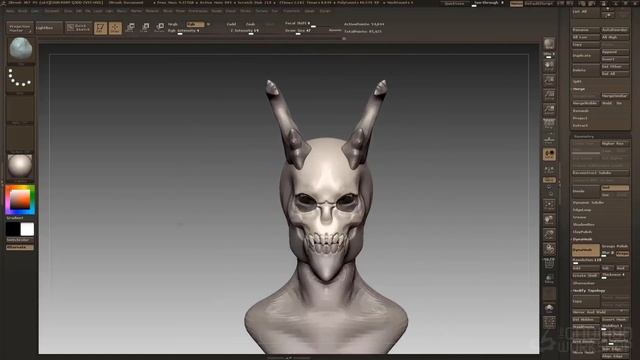Toggle the Smt option beside Divide
The width and height of the screenshot is (640, 360).
615,188
